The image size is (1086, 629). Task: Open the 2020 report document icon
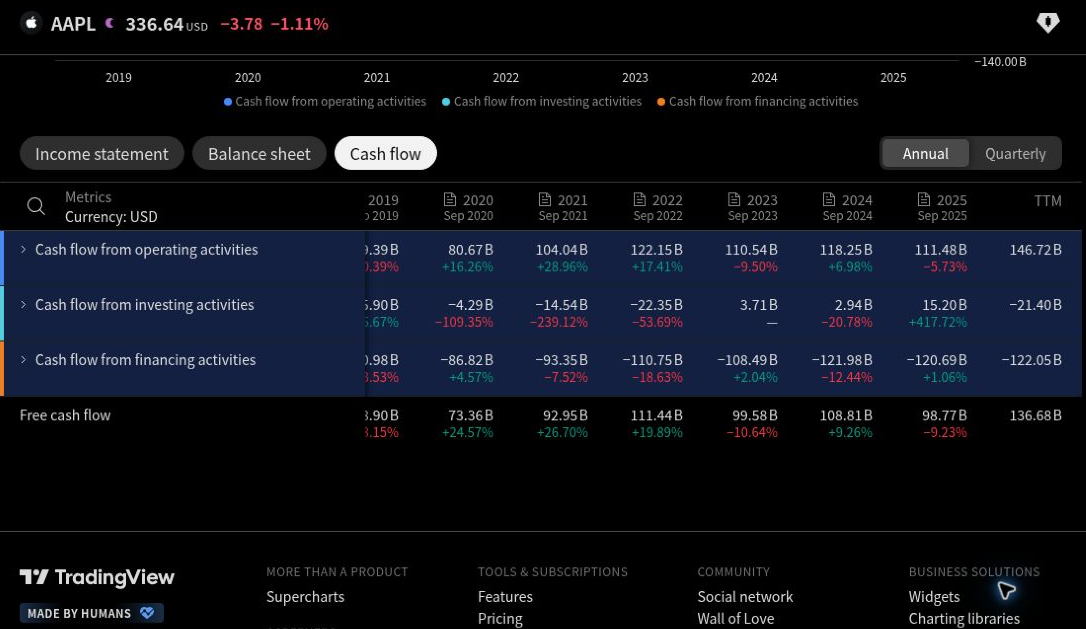(x=450, y=200)
